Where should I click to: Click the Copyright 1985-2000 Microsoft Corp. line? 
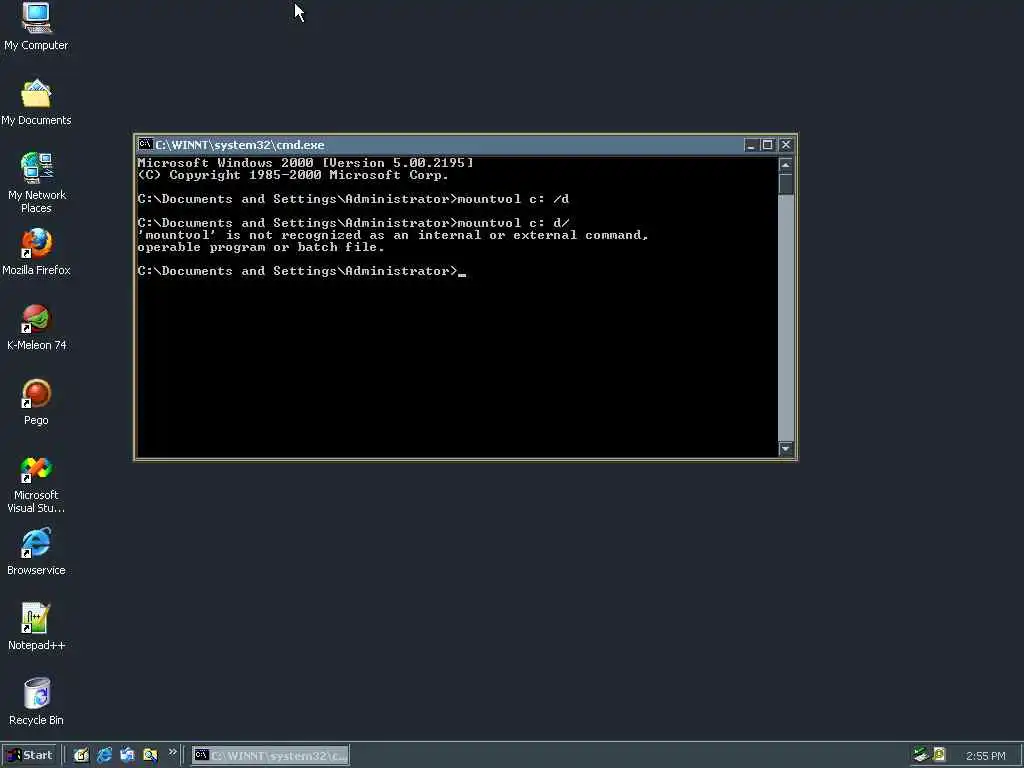click(293, 175)
